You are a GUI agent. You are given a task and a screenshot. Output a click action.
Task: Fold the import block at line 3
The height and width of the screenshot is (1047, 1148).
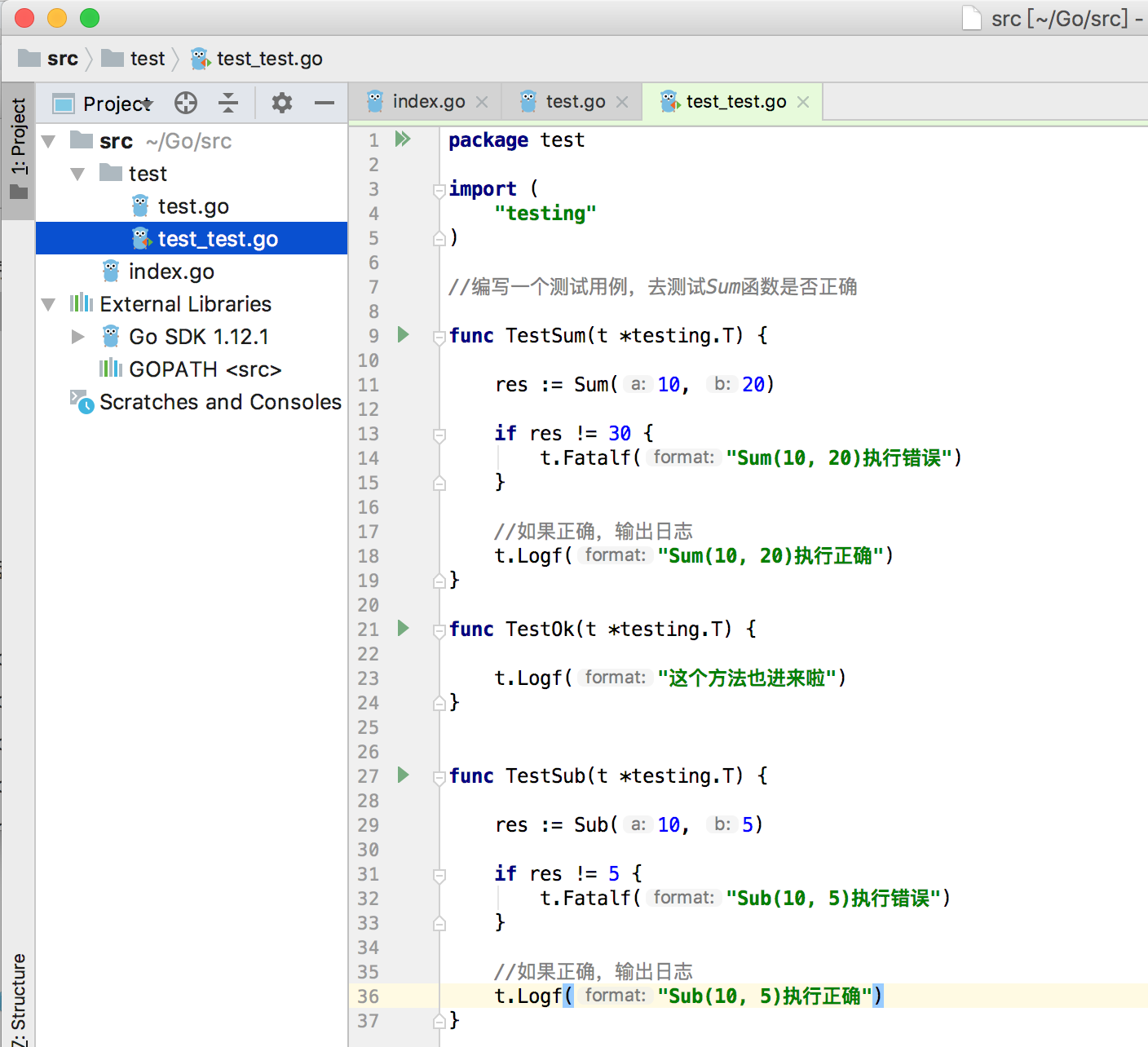tap(439, 190)
